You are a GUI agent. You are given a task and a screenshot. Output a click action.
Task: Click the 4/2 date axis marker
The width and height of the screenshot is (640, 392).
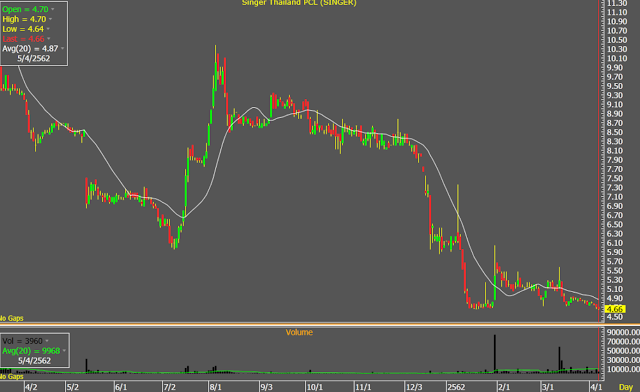(x=31, y=387)
